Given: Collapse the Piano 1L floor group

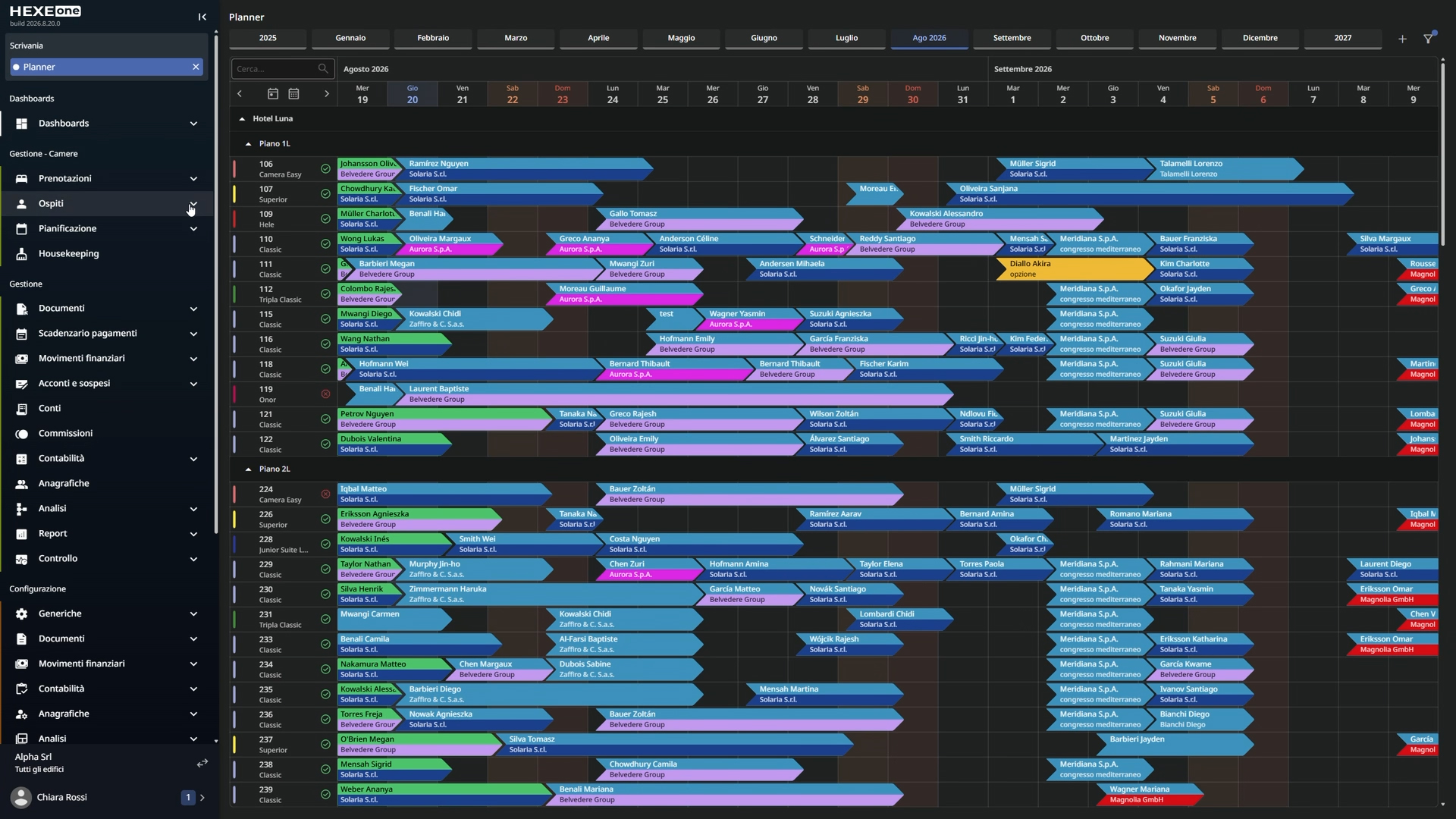Looking at the screenshot, I should tap(248, 144).
